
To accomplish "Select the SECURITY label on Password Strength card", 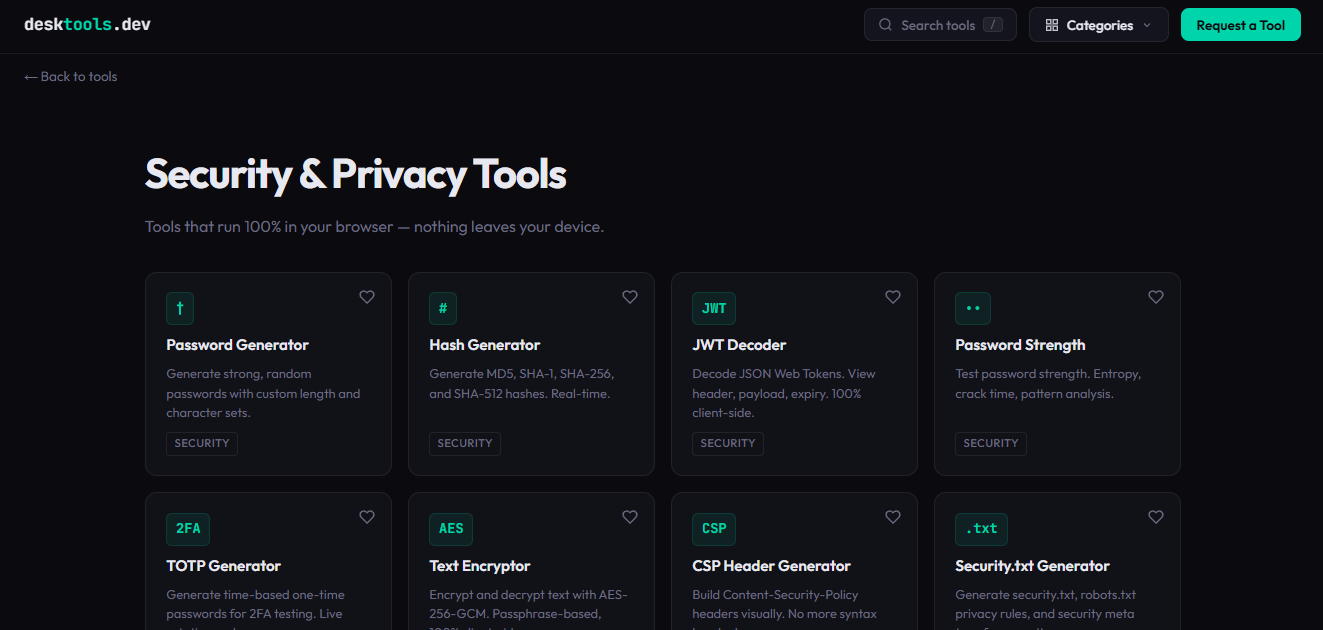I will click(x=990, y=443).
